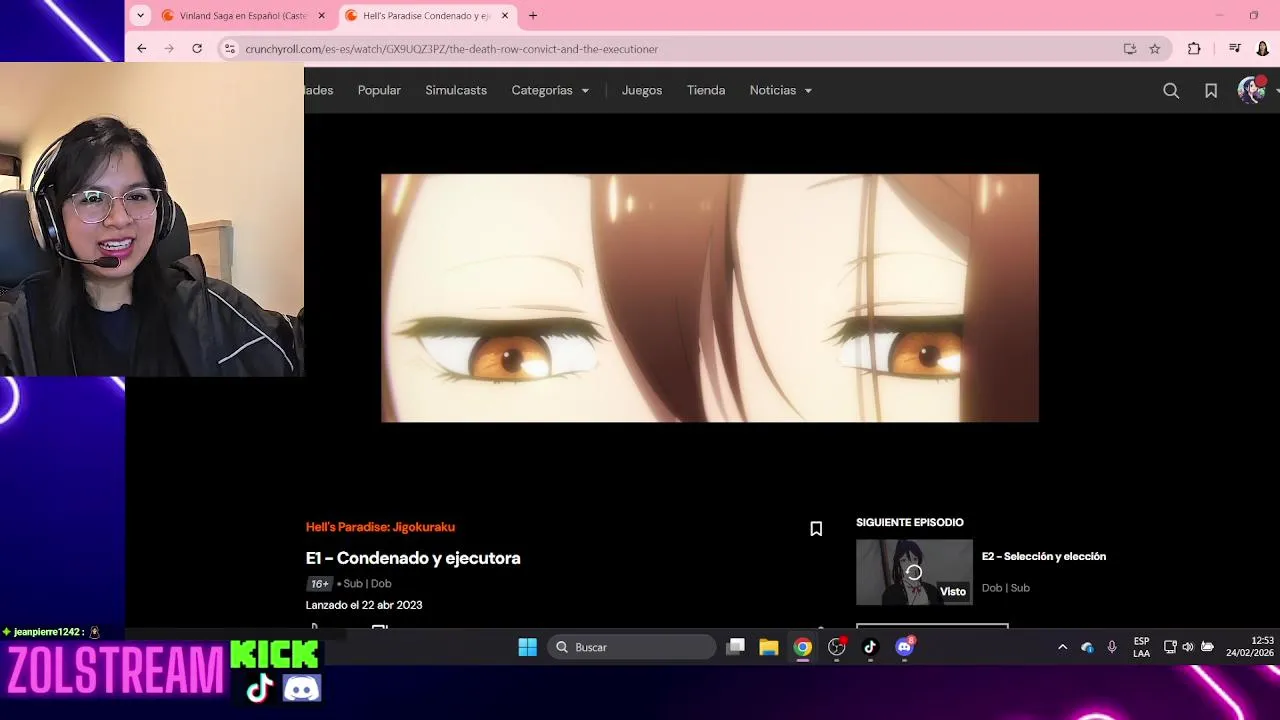Bookmark this page with star icon
Screen dimensions: 1280x720
coord(1155,48)
